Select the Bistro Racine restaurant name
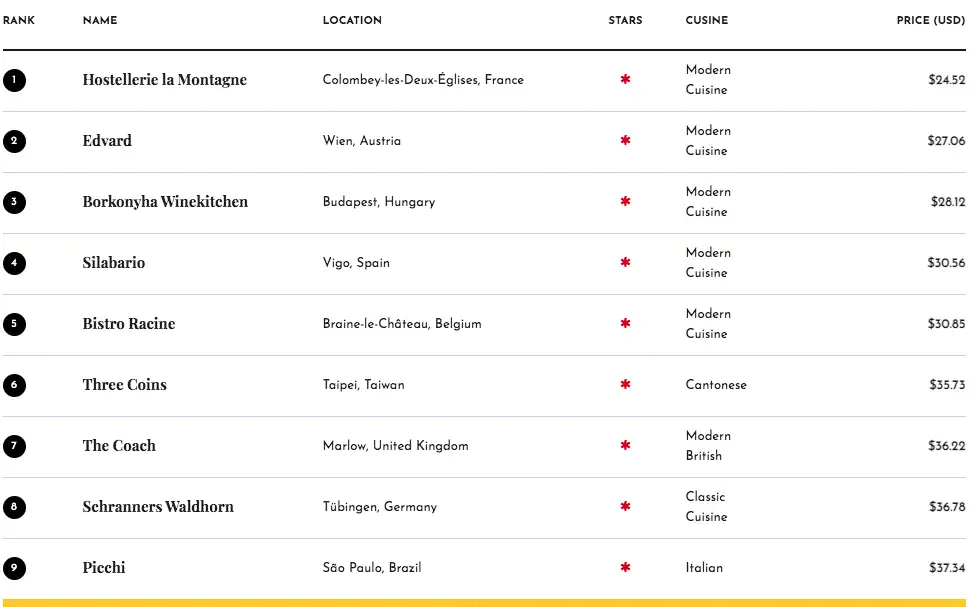Screen dimensions: 975x607 pos(129,324)
